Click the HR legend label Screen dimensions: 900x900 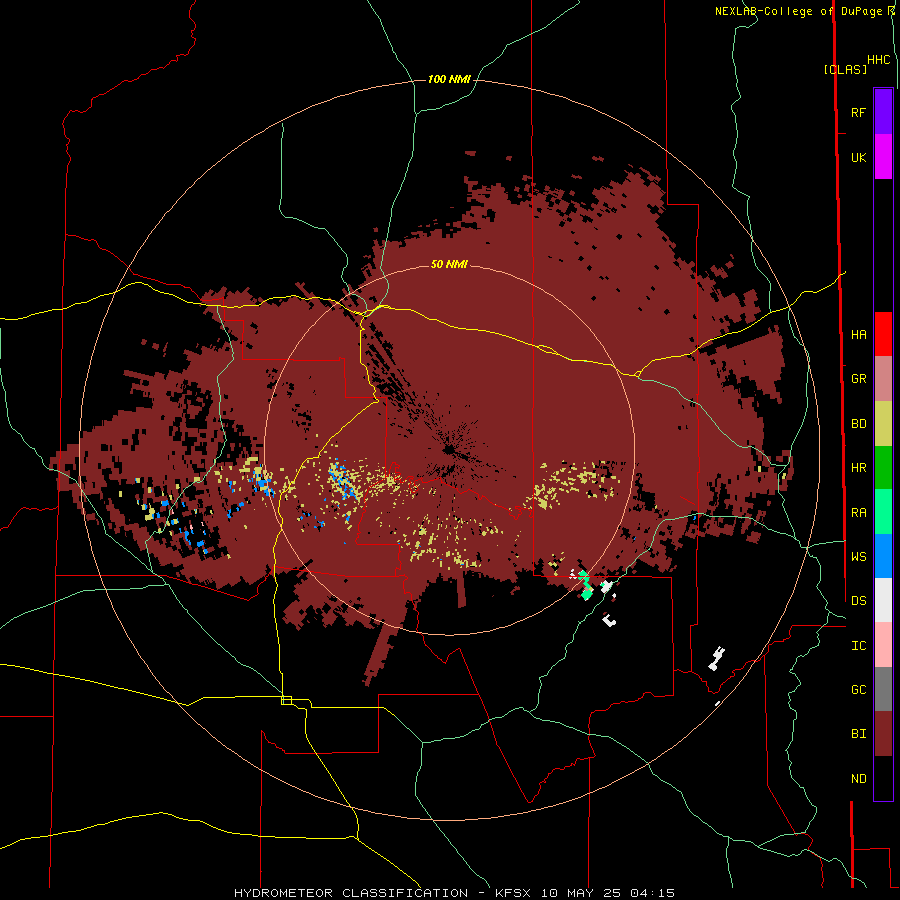(x=858, y=467)
